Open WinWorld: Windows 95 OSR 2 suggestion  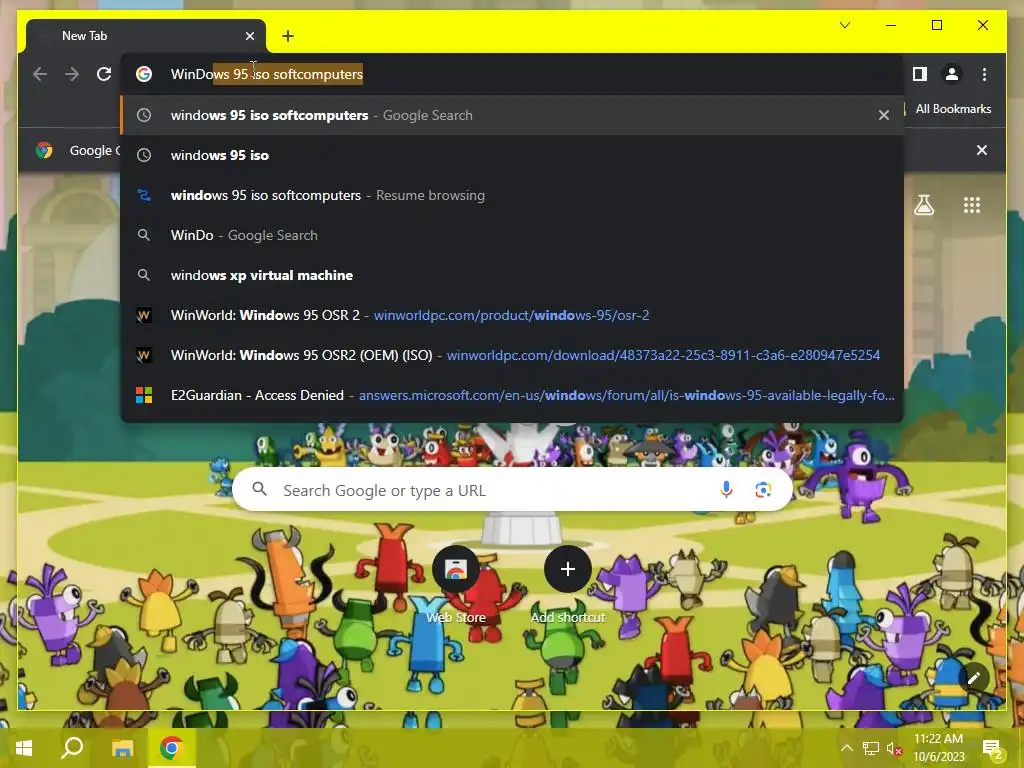point(513,315)
